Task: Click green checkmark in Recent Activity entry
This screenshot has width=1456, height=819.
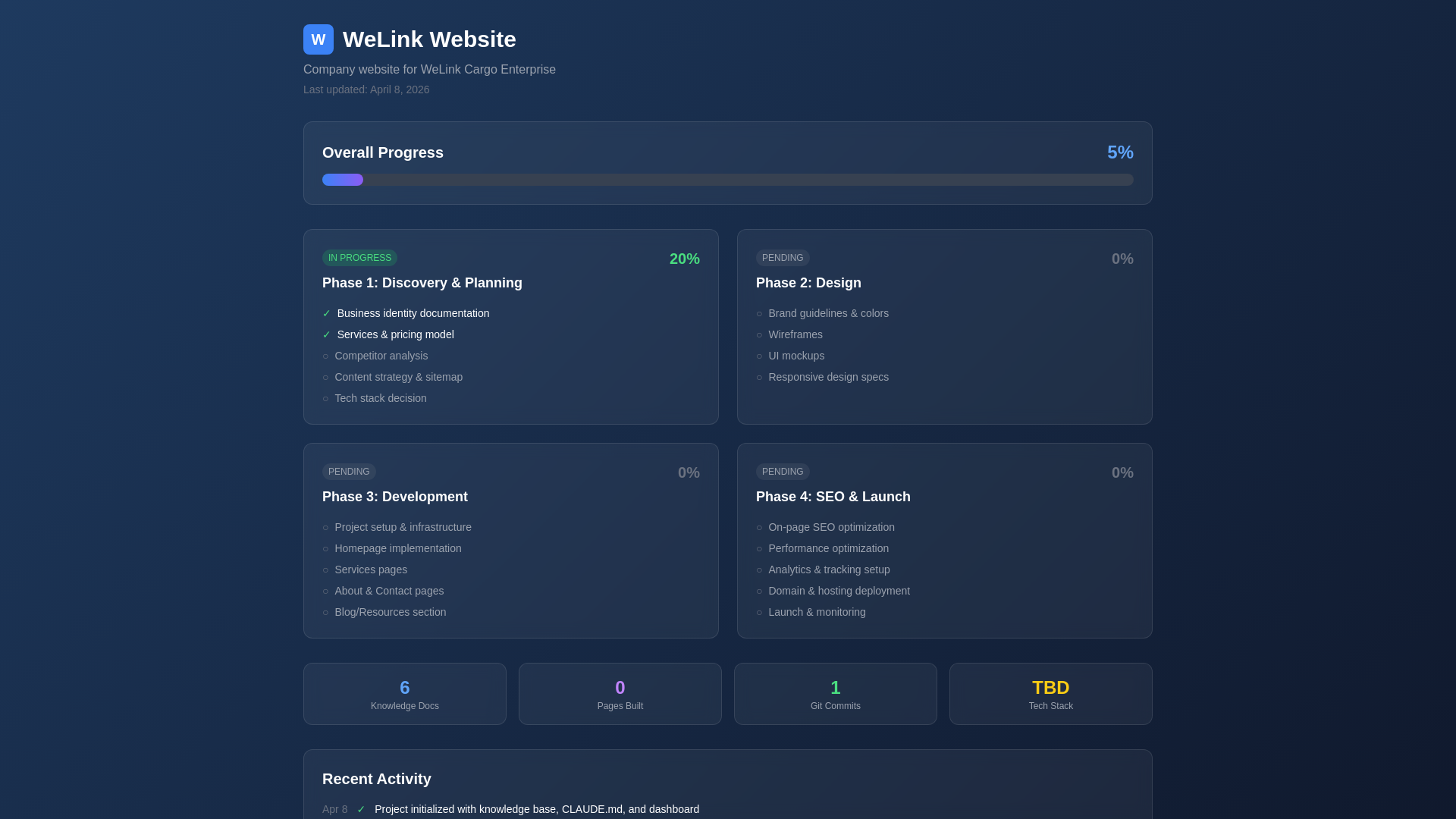Action: coord(361,809)
